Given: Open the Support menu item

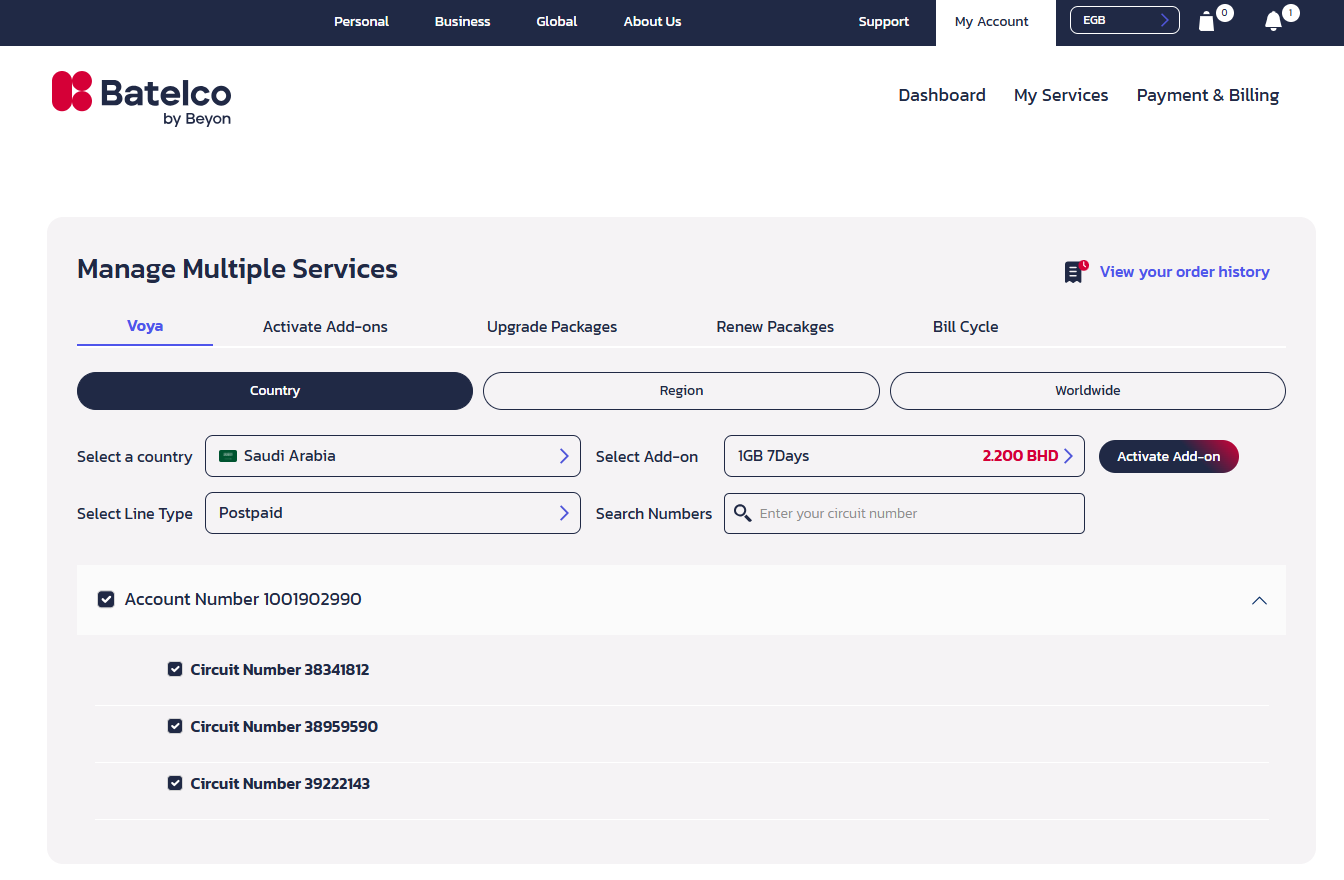Looking at the screenshot, I should (x=884, y=21).
